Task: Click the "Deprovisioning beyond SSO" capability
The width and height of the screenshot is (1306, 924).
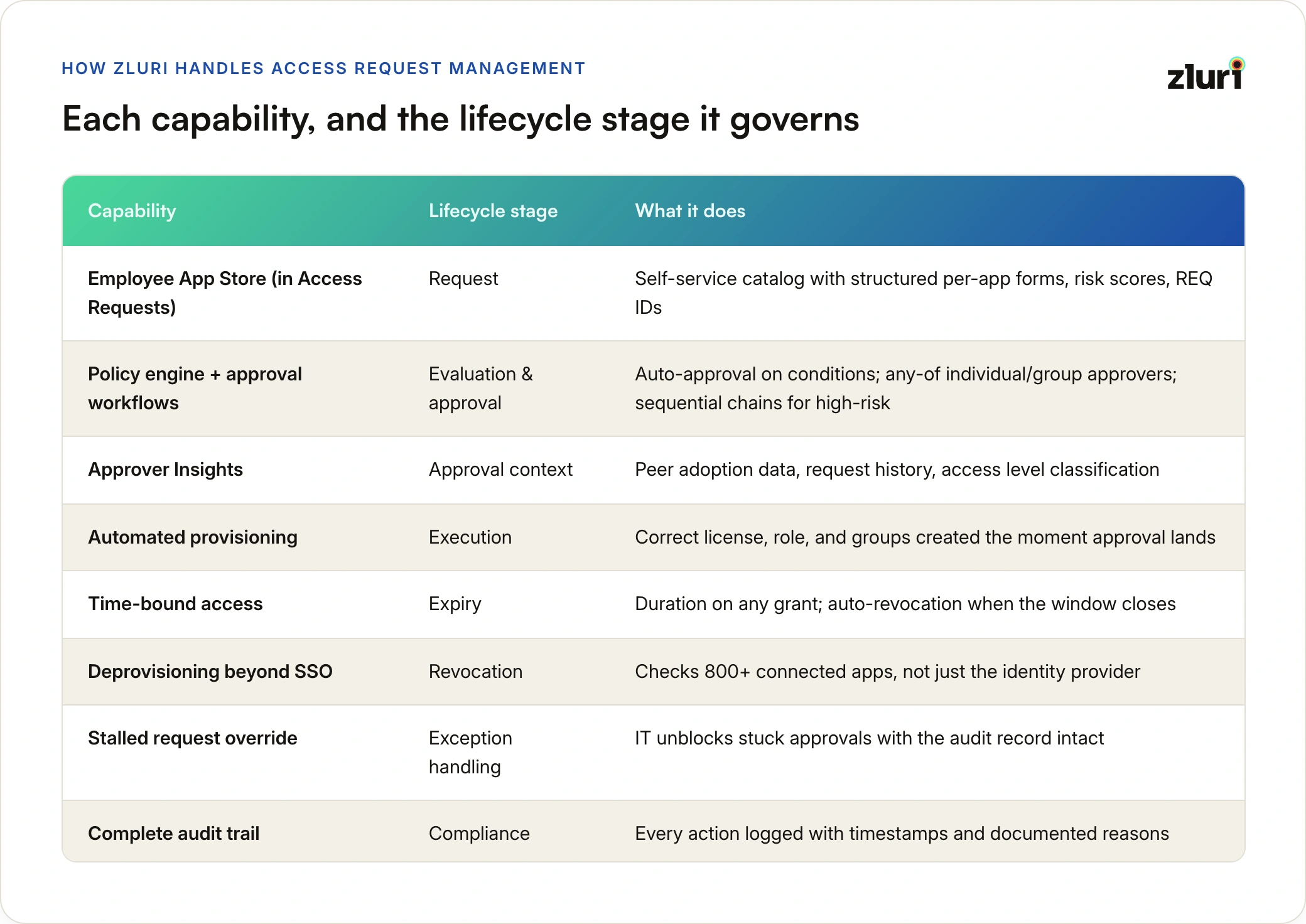Action: 210,672
